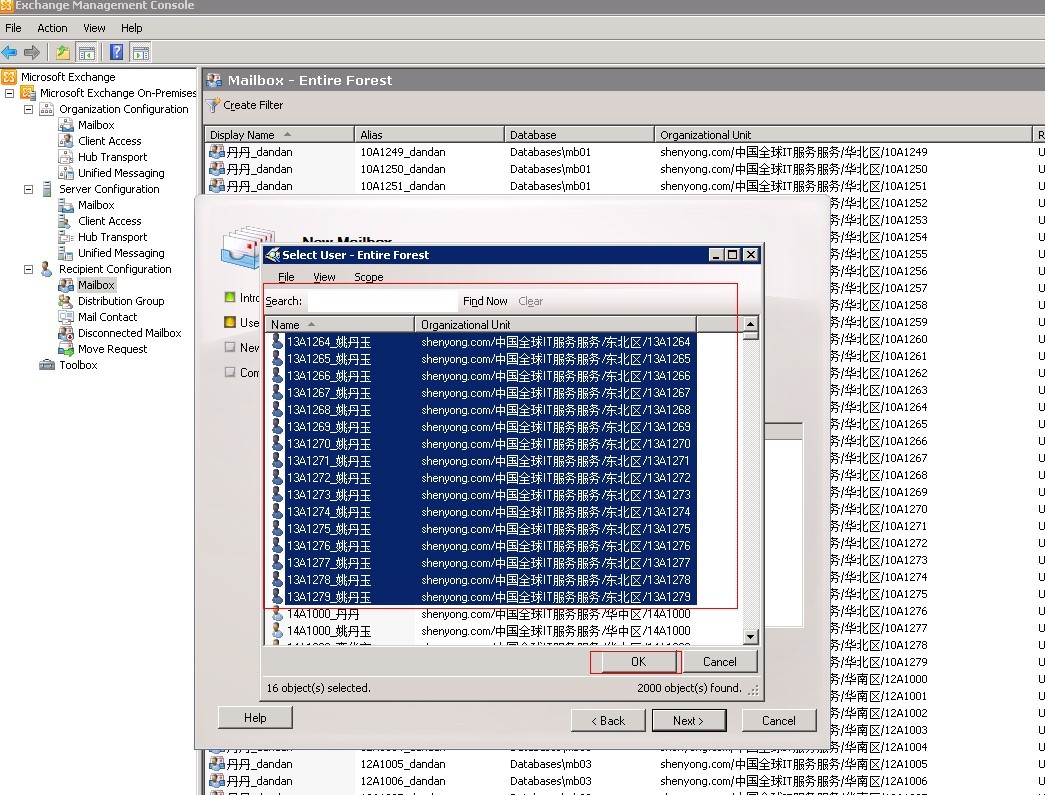Click the Recipient Configuration node icon
This screenshot has width=1045, height=795.
[x=46, y=269]
